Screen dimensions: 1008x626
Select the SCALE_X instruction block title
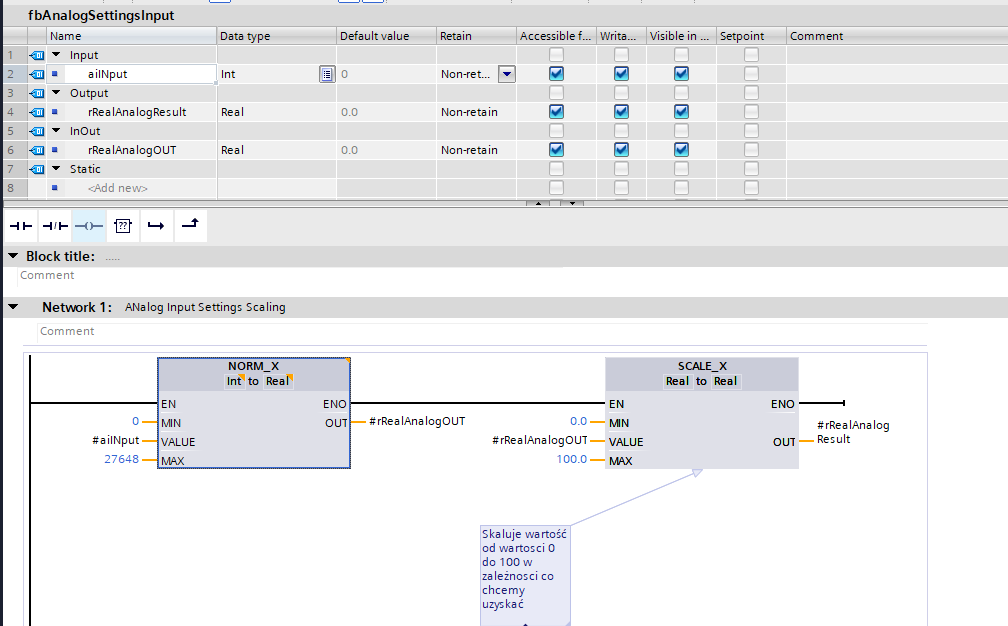pos(701,366)
